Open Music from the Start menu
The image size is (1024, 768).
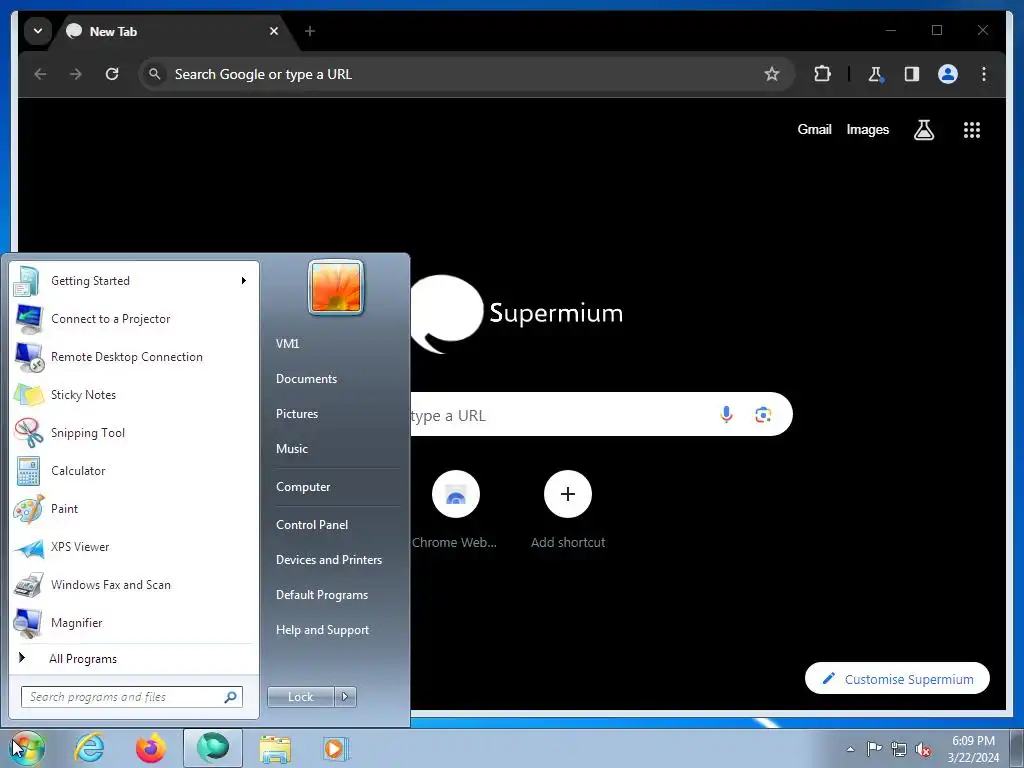[x=292, y=449]
